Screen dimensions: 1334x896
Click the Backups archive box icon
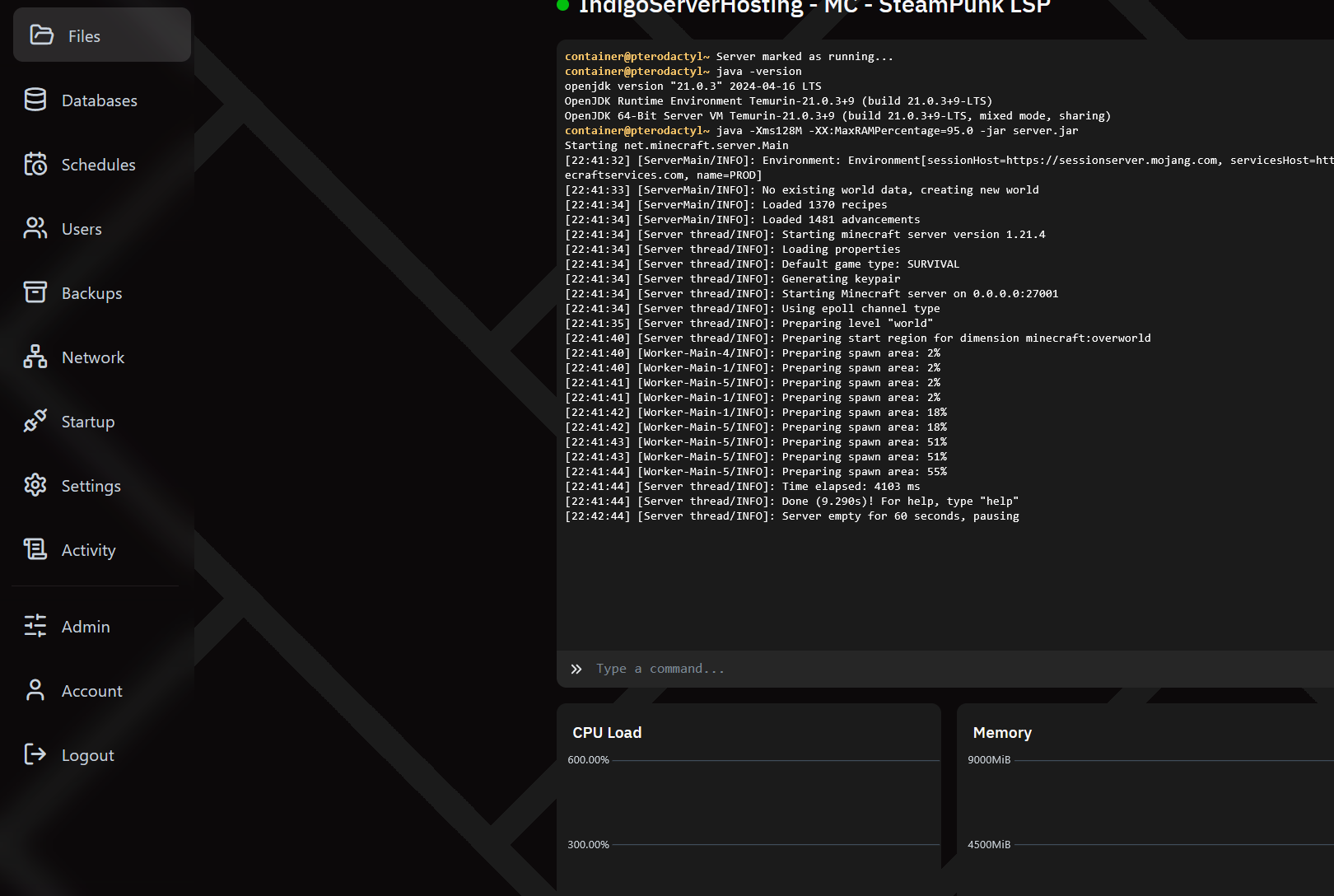[x=35, y=292]
